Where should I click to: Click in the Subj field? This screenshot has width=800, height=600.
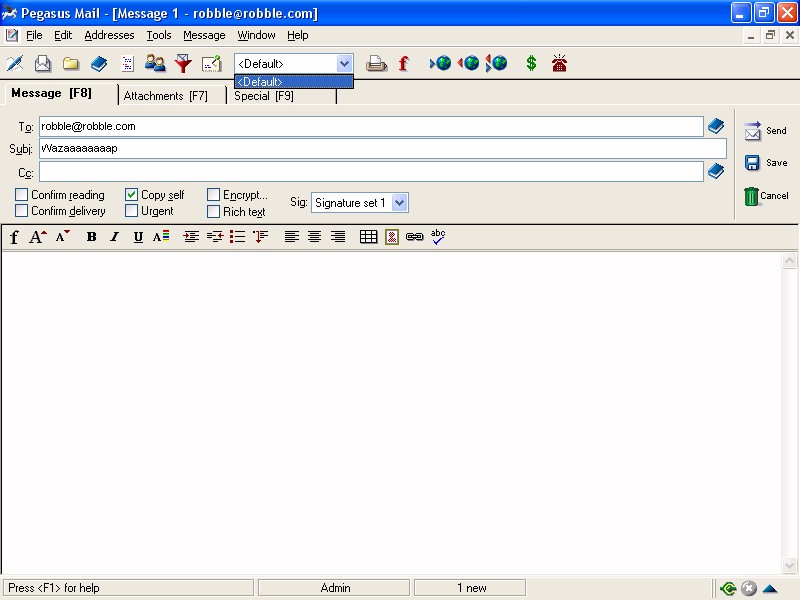(x=383, y=148)
